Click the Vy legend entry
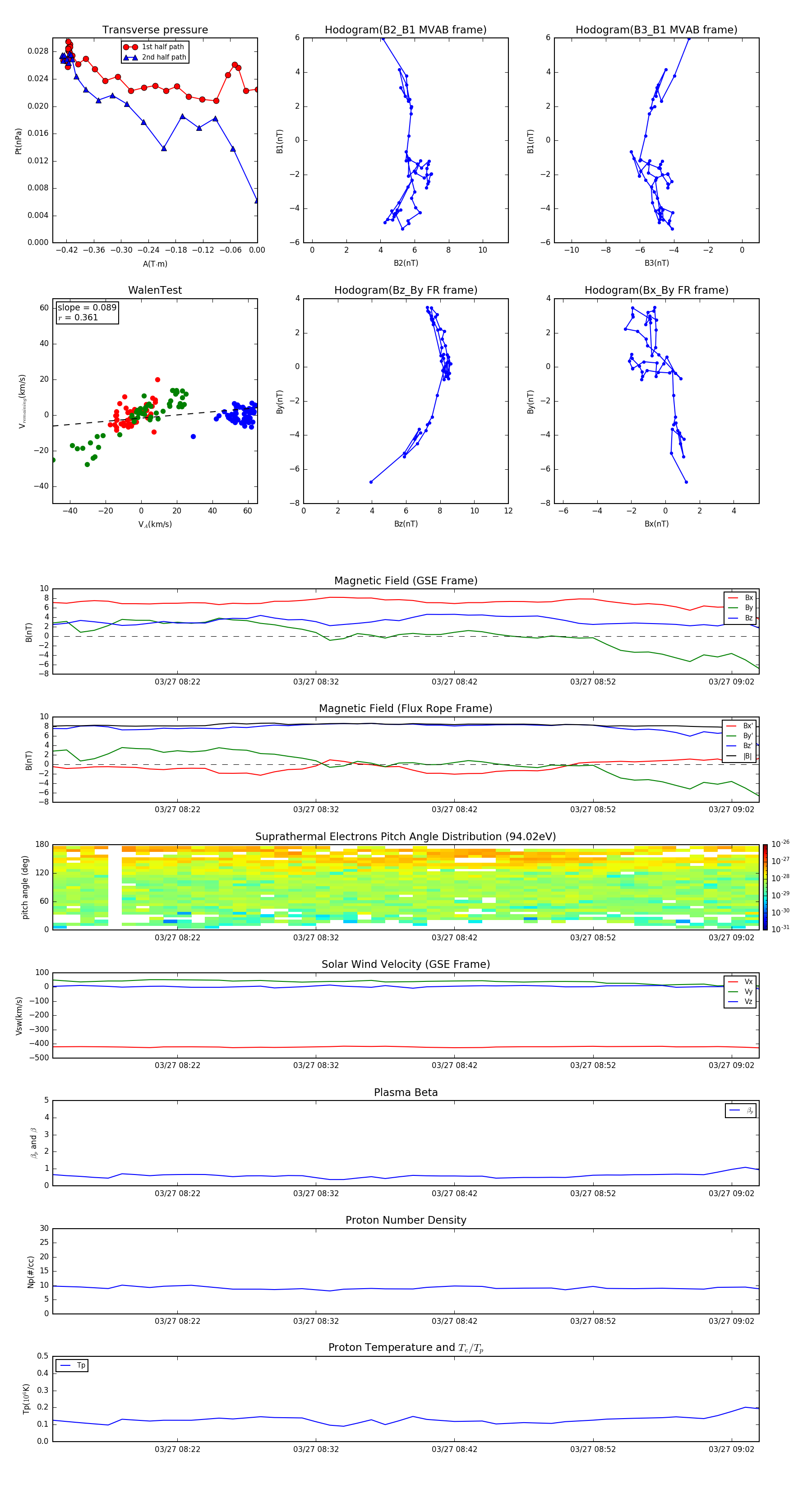 coord(741,991)
